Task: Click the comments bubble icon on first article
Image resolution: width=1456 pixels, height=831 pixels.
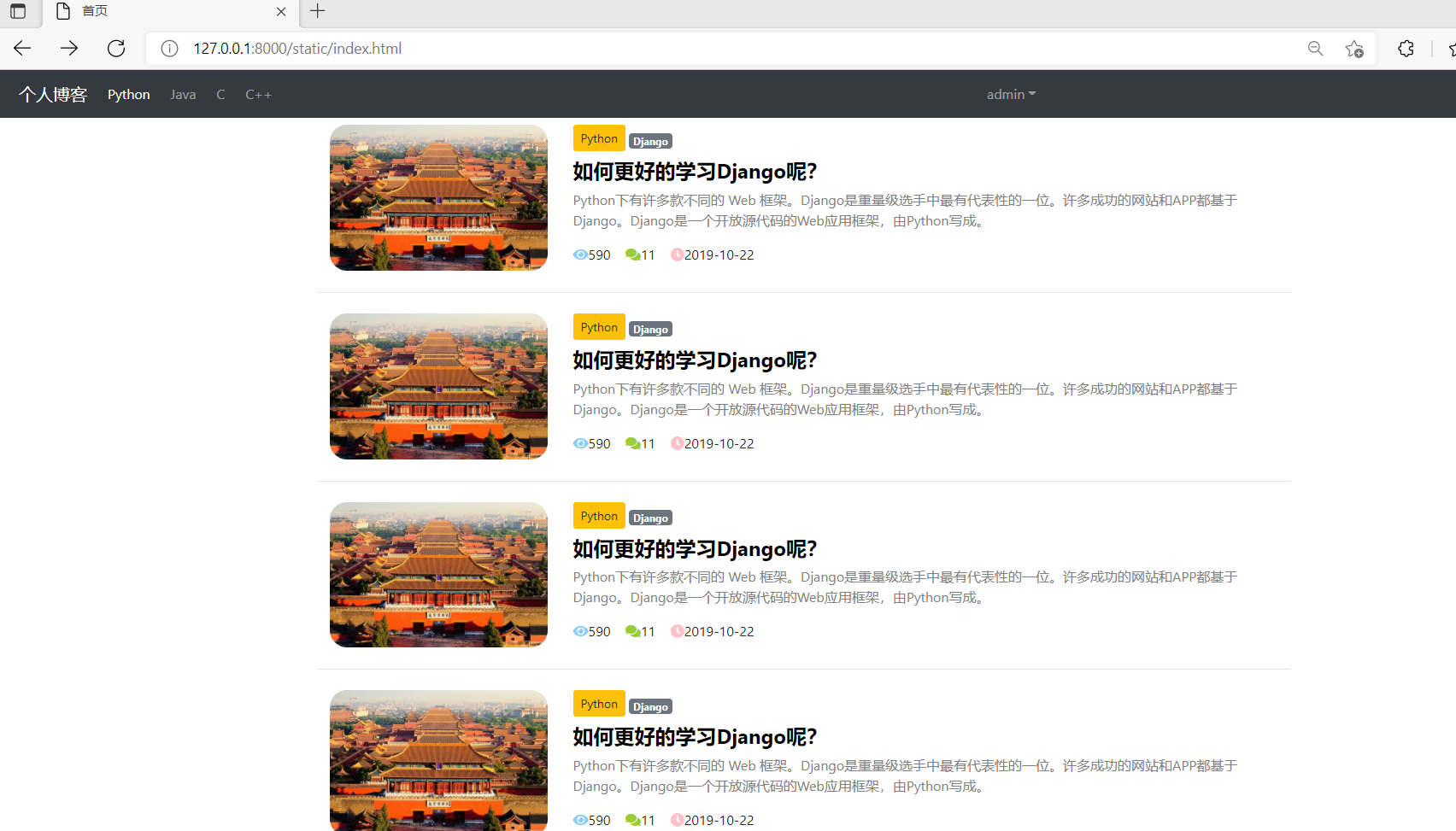Action: point(632,255)
